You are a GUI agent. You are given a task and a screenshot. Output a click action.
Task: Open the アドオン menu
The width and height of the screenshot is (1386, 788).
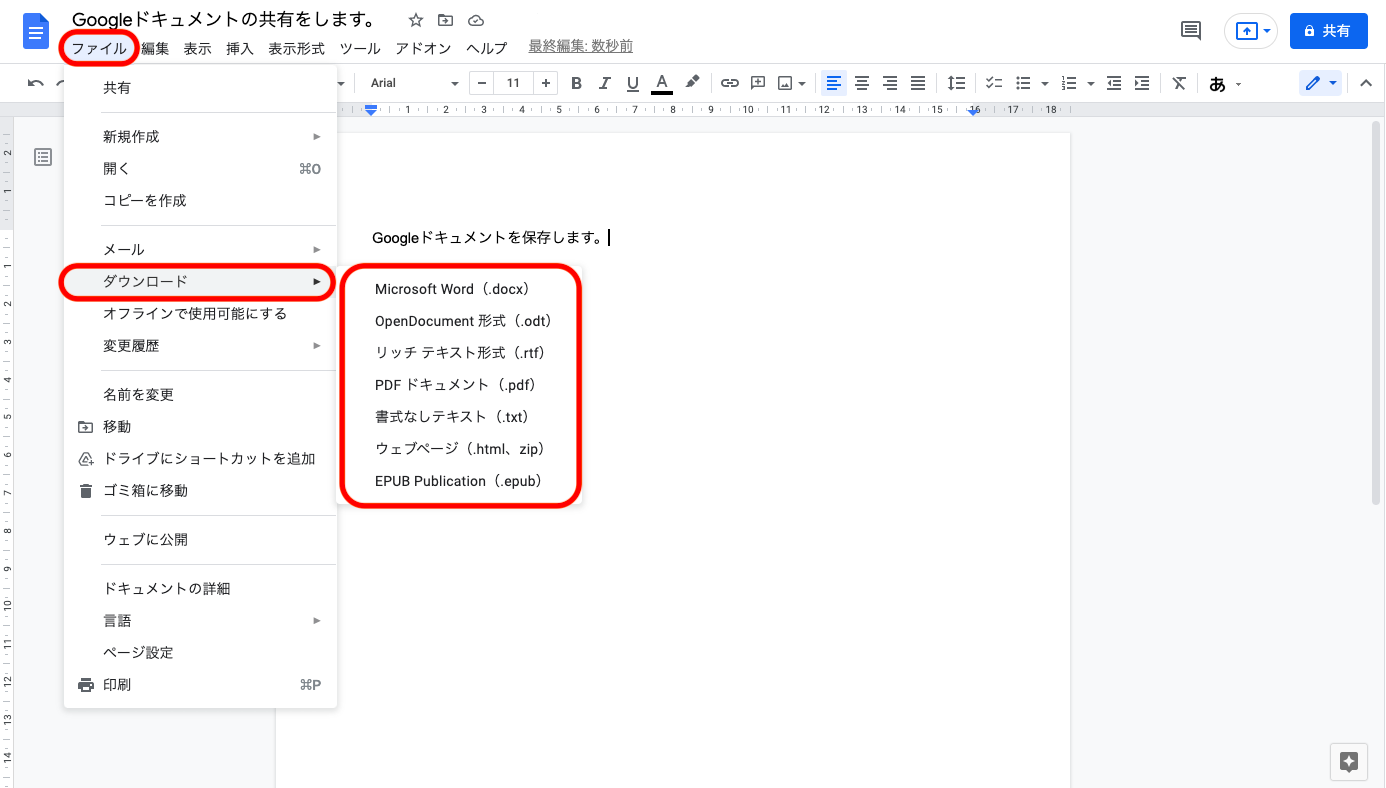(423, 48)
